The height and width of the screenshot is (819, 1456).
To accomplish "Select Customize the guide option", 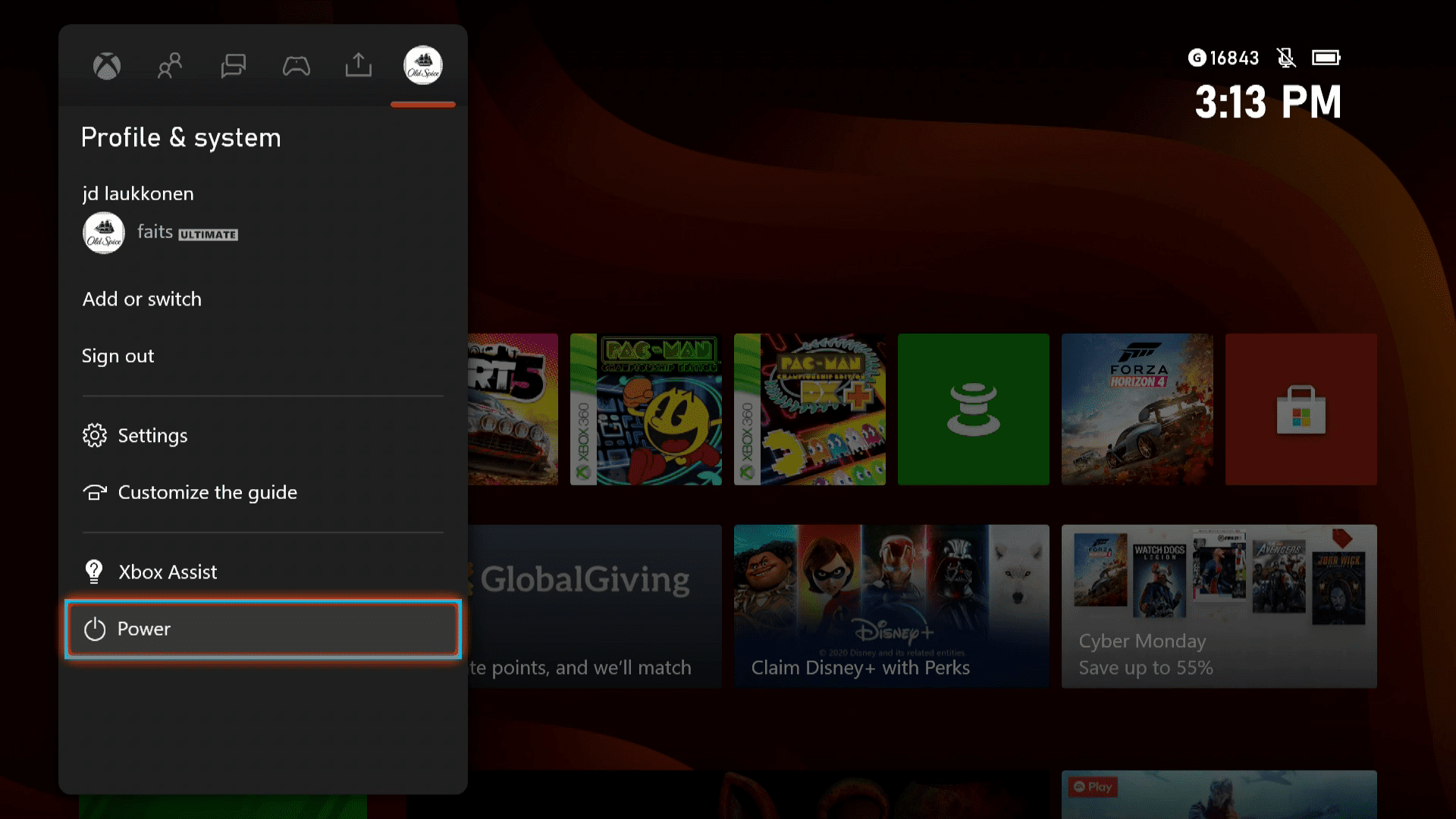I will click(x=208, y=491).
